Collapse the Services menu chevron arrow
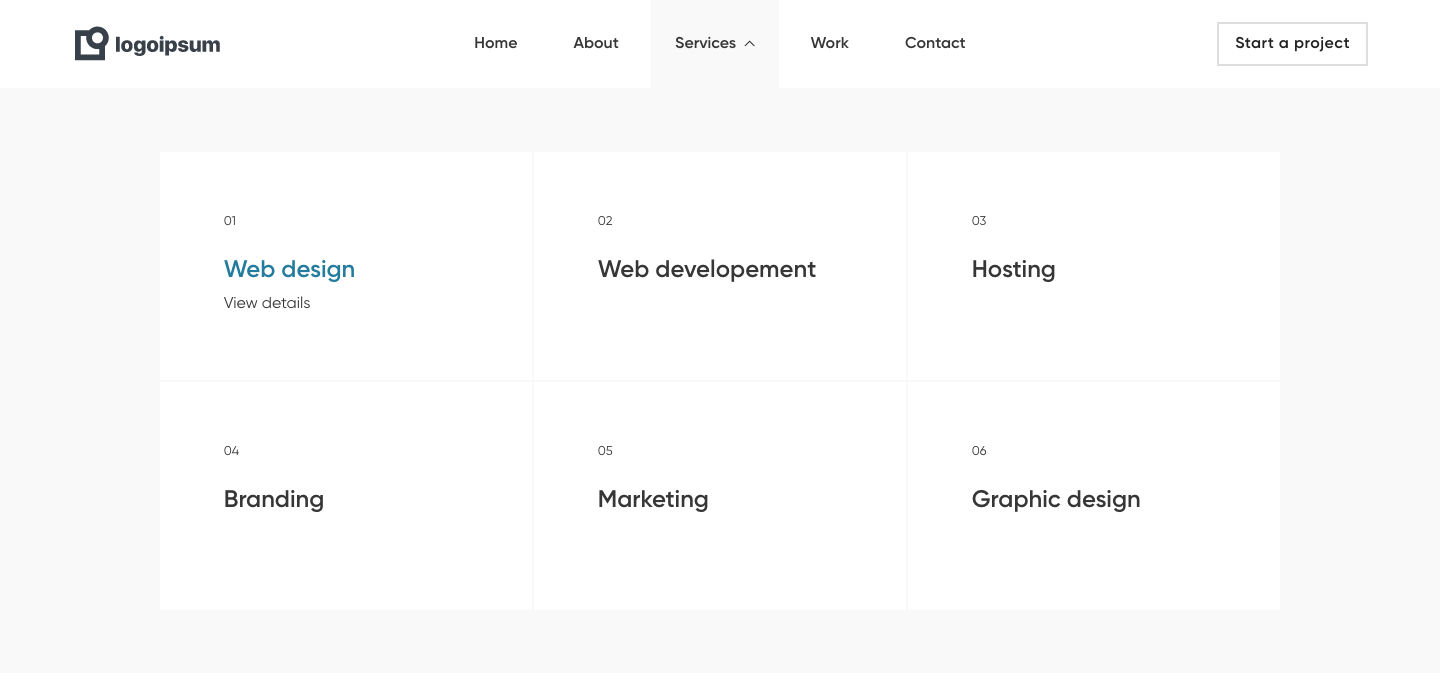Viewport: 1440px width, 673px height. coord(750,44)
